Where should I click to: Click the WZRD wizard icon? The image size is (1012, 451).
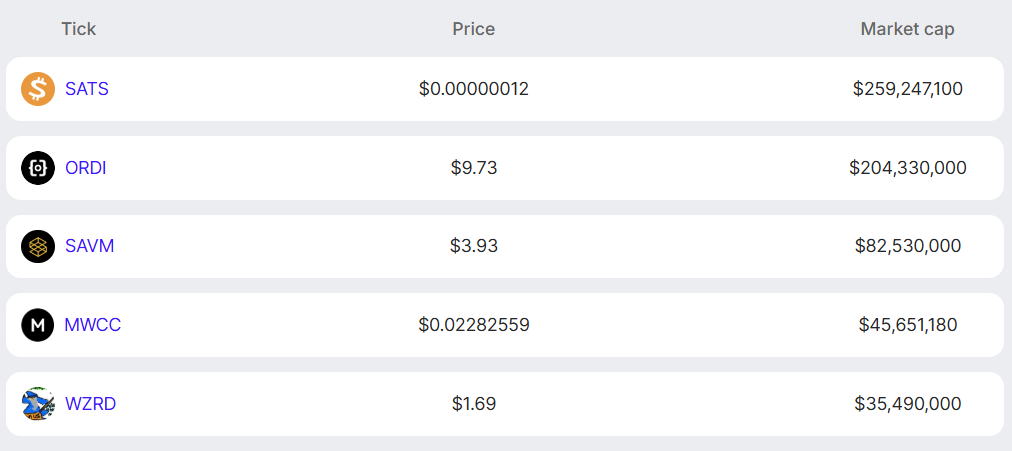coord(38,404)
